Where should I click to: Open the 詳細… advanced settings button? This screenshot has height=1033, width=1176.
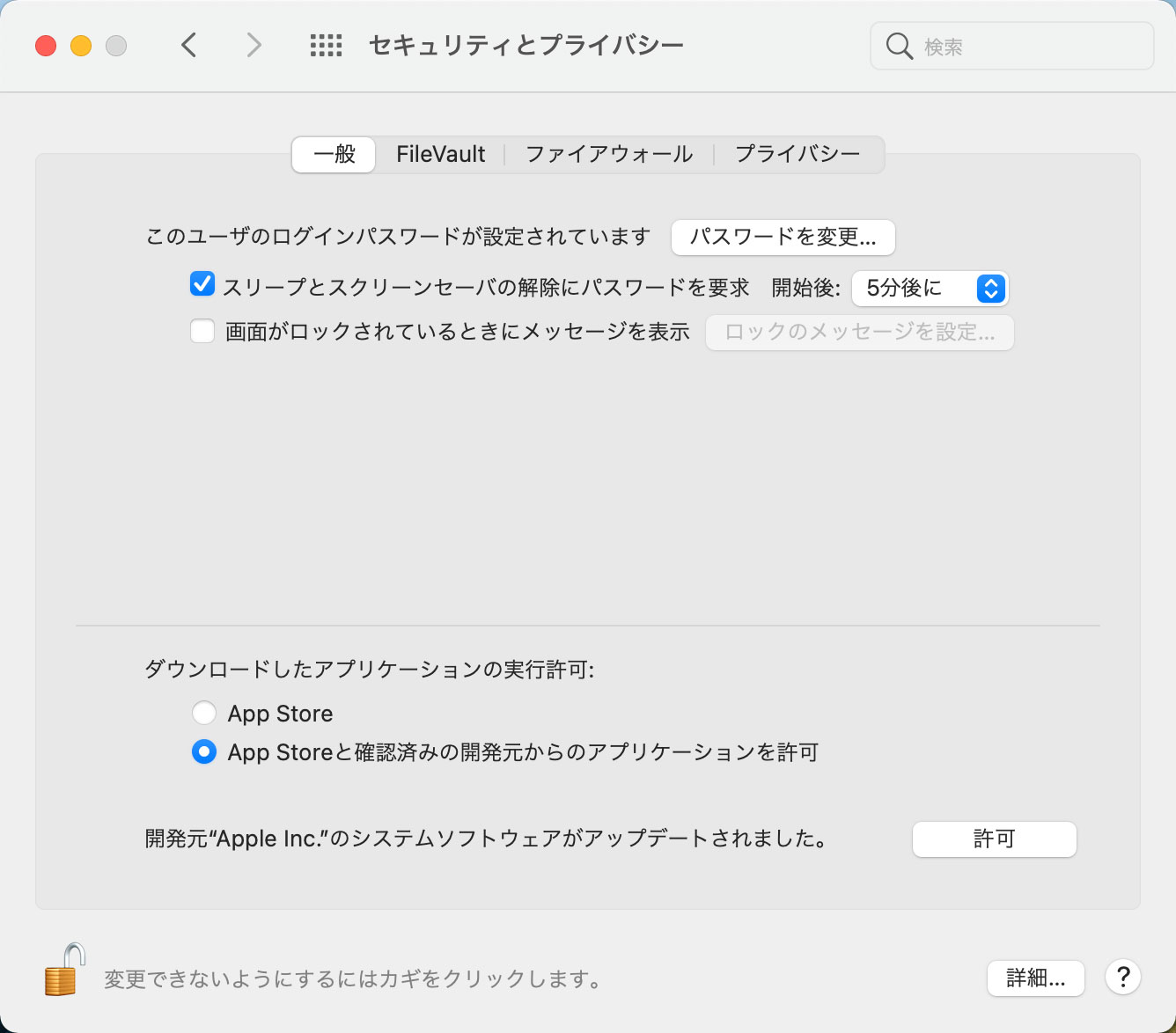point(1035,978)
